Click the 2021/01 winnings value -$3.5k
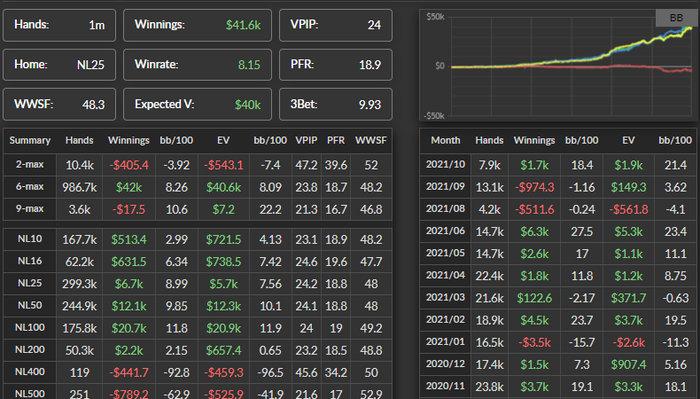 [534, 343]
